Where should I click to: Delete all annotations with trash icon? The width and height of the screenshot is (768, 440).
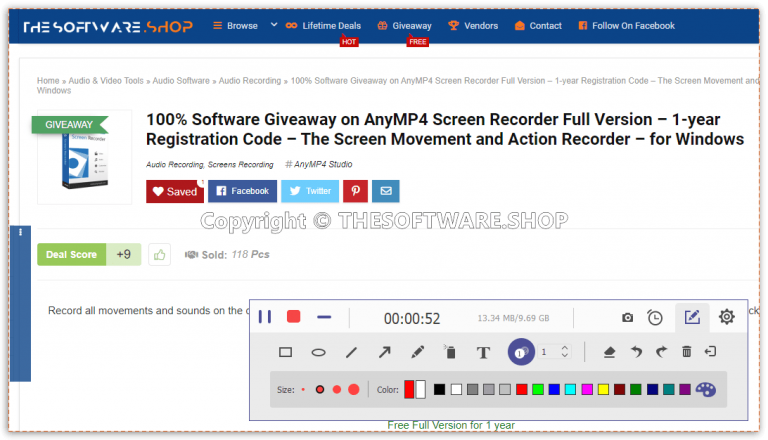[687, 351]
